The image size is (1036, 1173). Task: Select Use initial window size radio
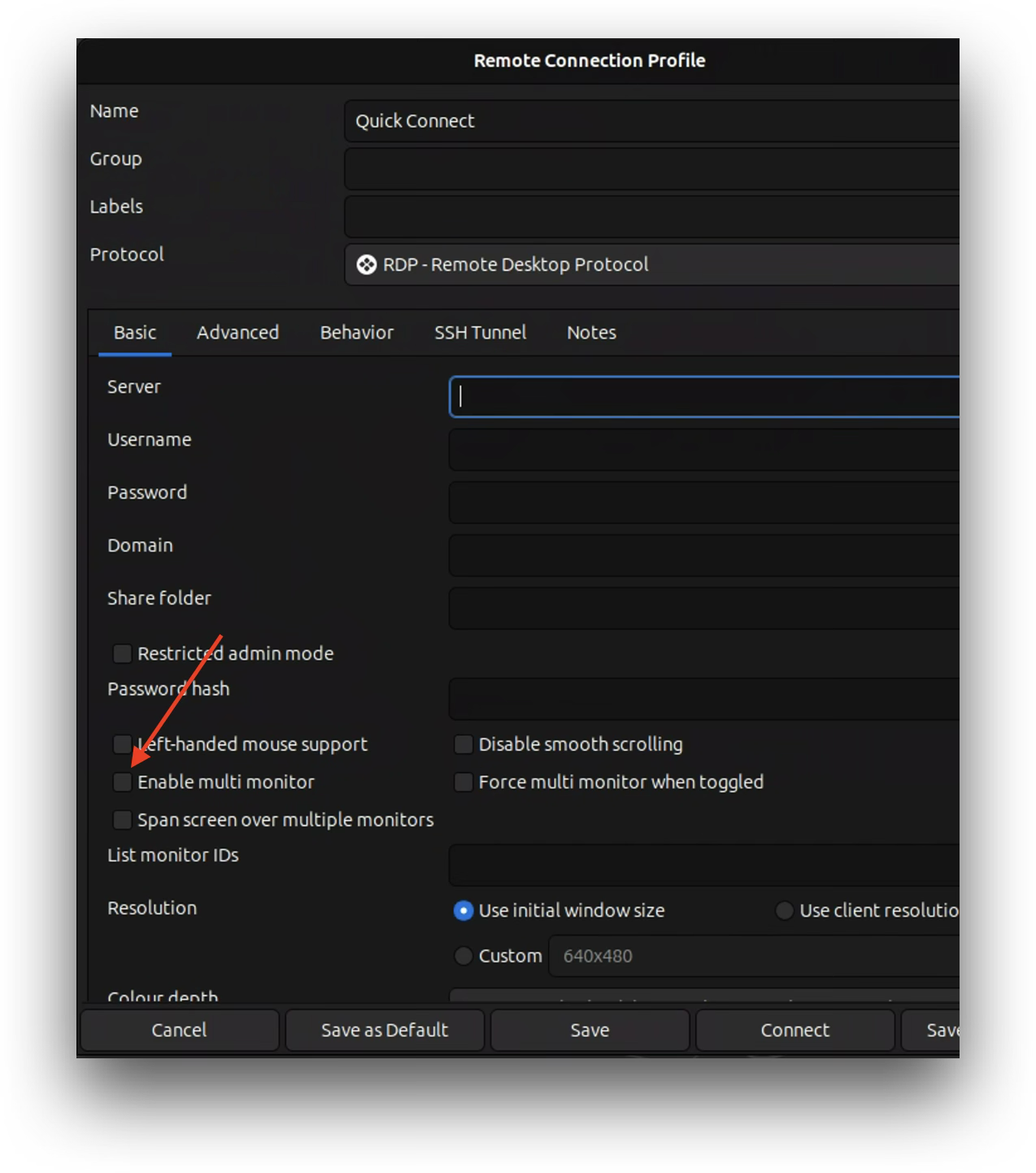click(464, 911)
